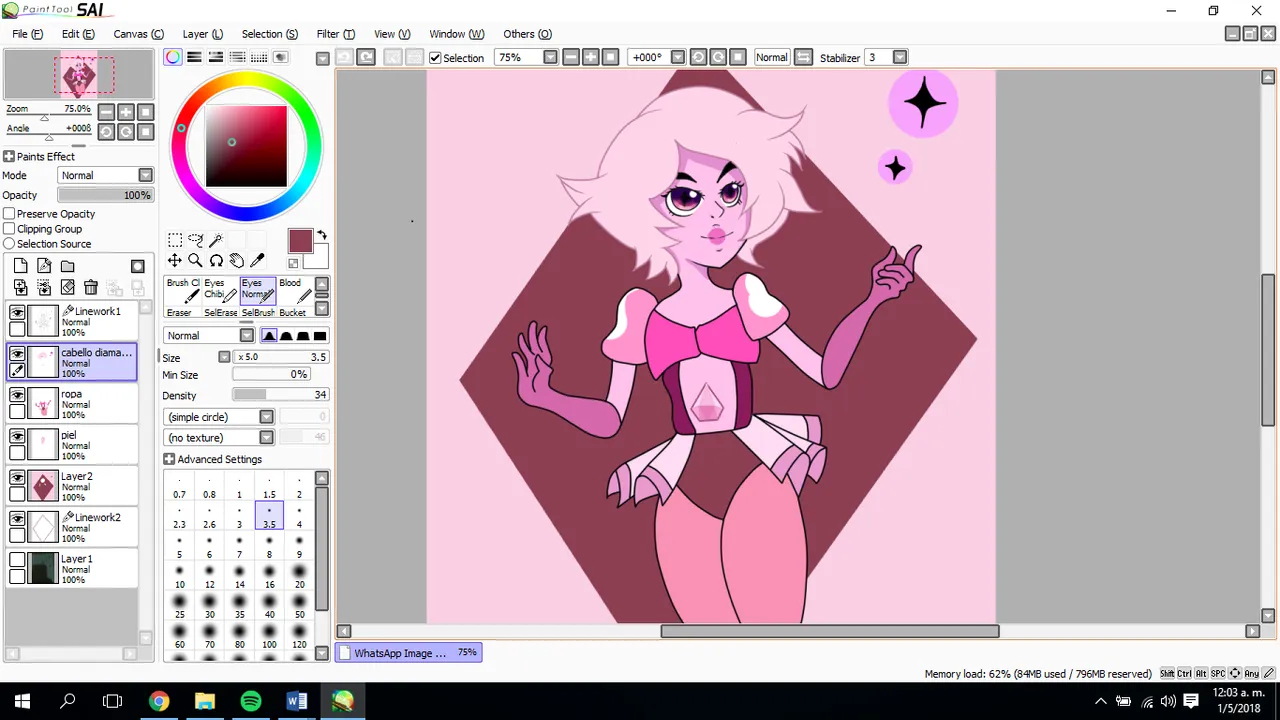
Task: Select the Blood brush preset
Action: point(295,290)
